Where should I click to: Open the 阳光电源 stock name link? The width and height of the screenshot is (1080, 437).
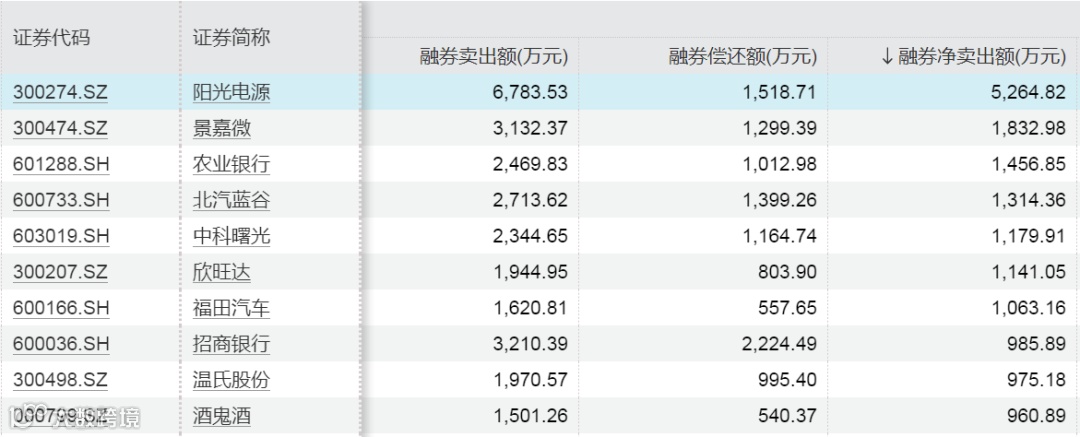pyautogui.click(x=231, y=93)
